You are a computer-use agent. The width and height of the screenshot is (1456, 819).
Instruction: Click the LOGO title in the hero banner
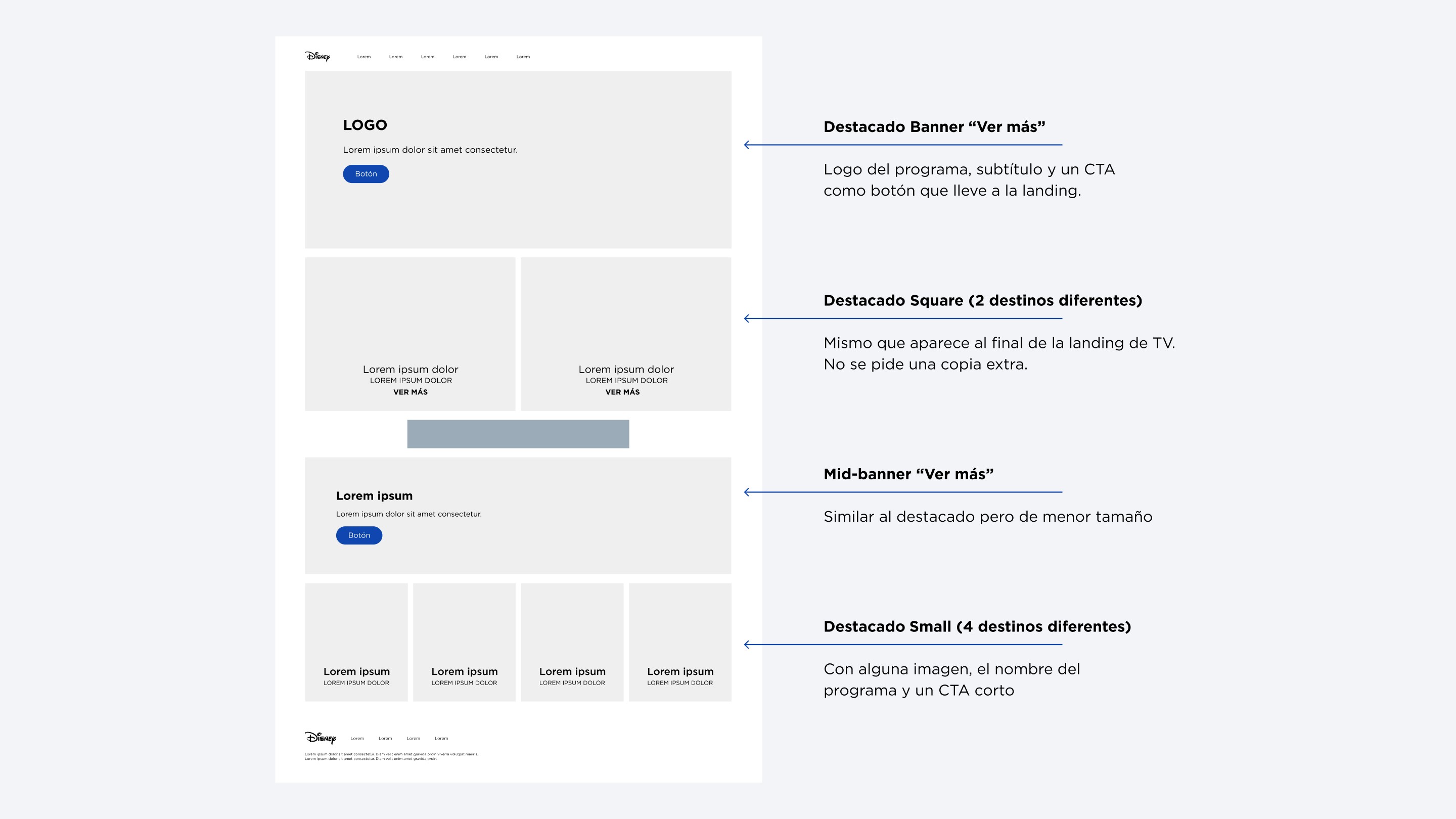click(365, 125)
